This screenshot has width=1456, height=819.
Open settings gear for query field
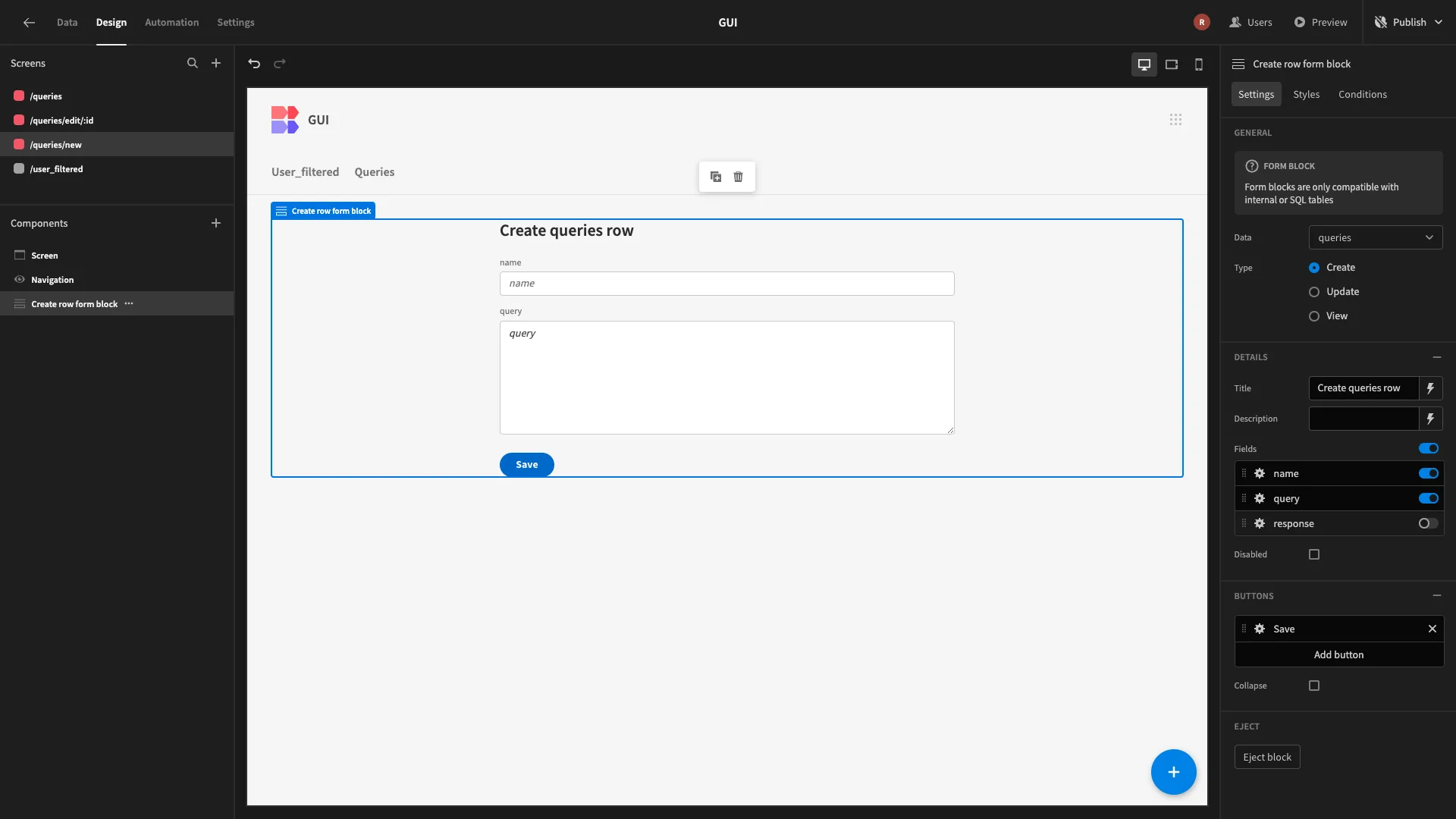click(1260, 498)
